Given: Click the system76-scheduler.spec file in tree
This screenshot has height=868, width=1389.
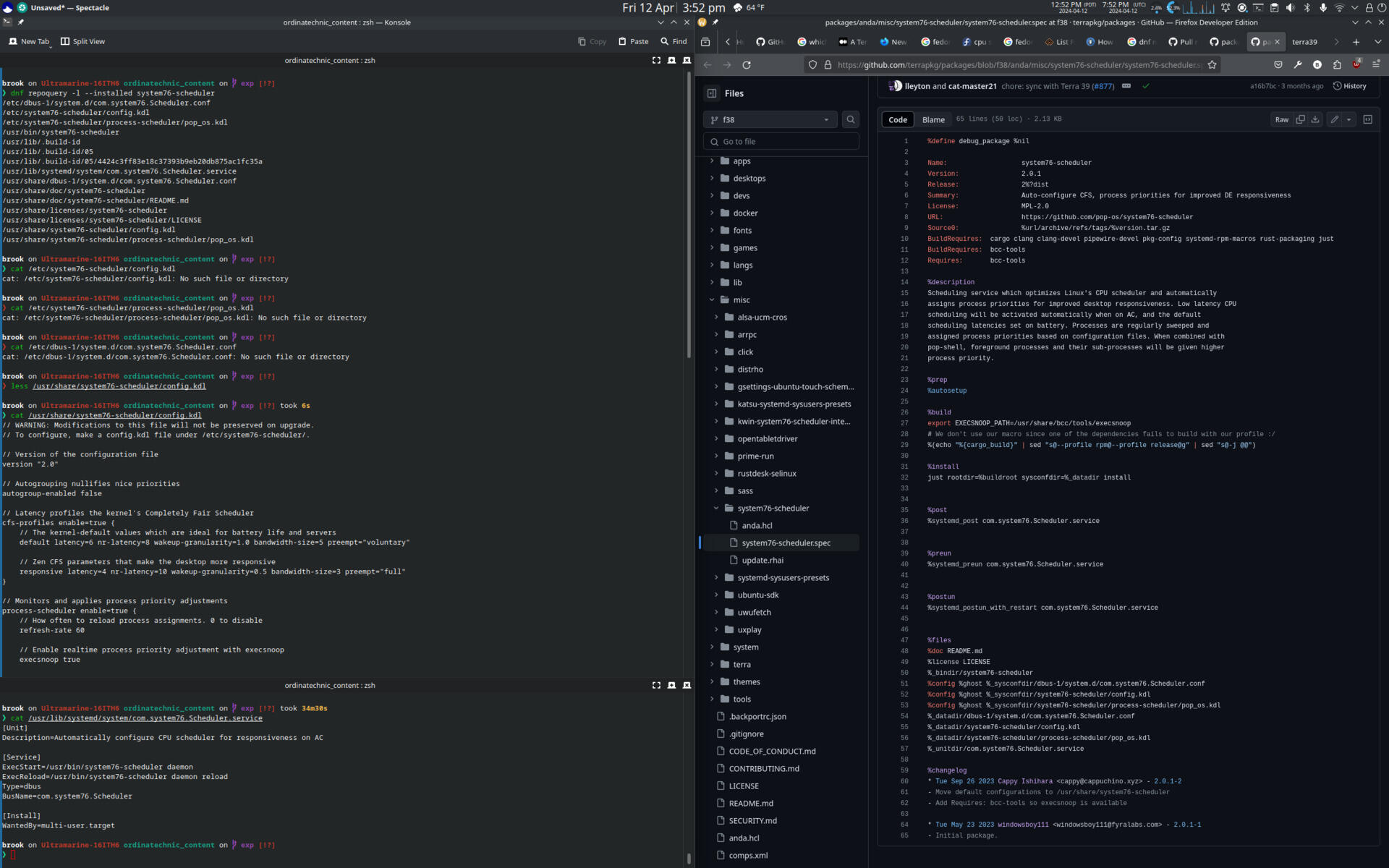Looking at the screenshot, I should [786, 542].
